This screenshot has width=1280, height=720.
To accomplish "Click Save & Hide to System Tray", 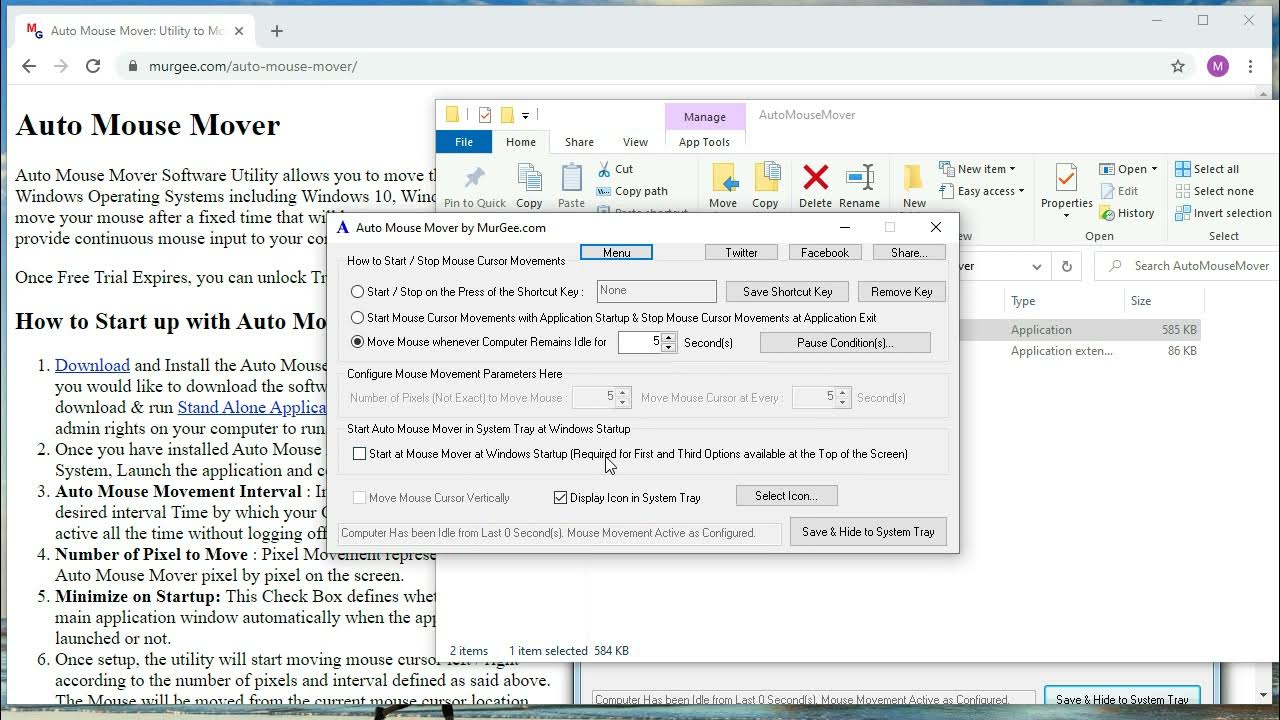I will click(868, 532).
